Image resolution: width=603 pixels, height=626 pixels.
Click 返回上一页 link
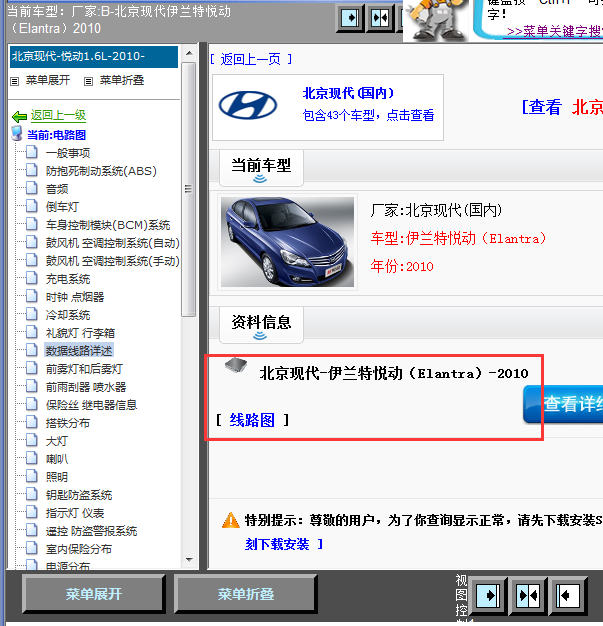pyautogui.click(x=251, y=59)
